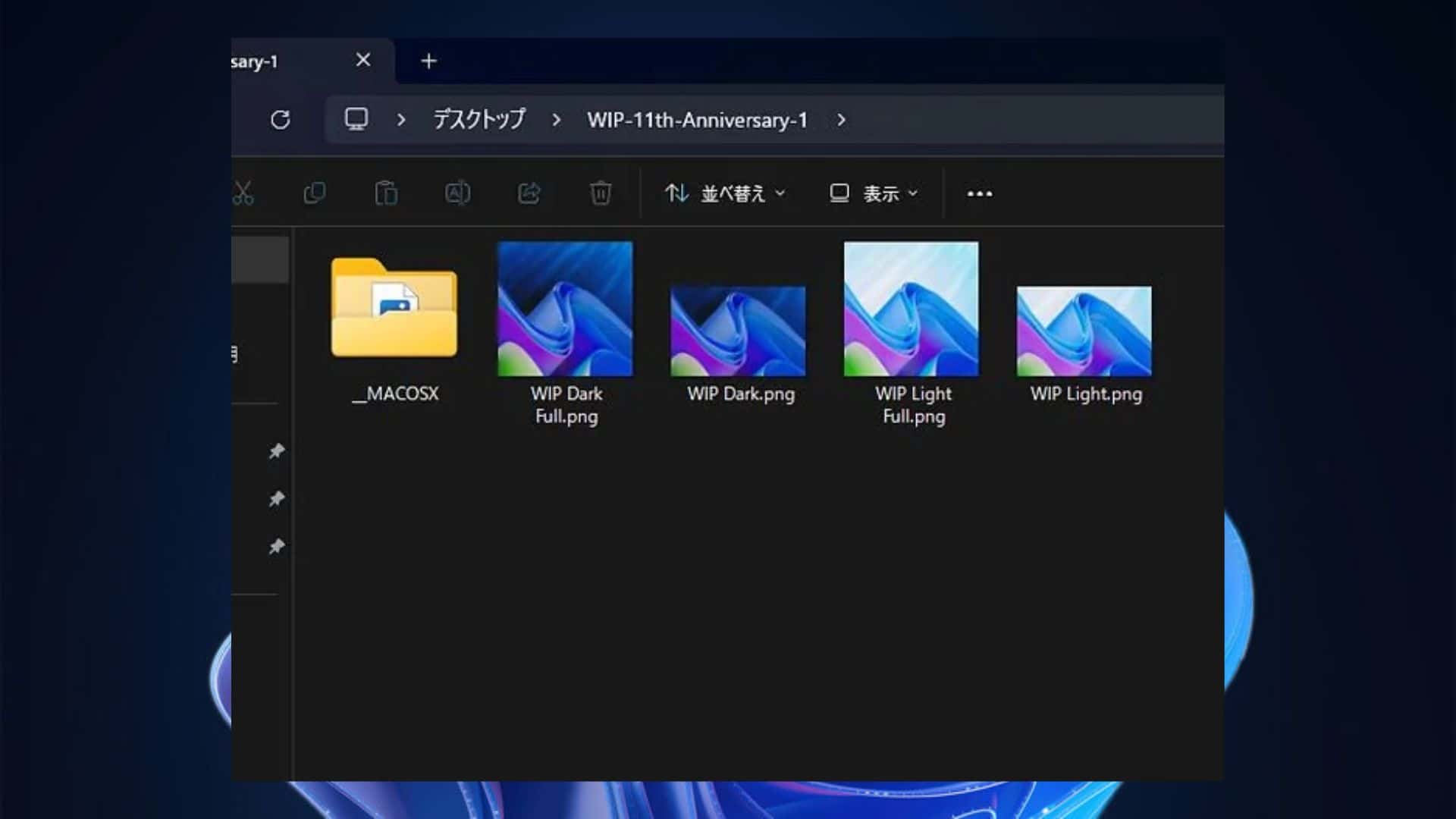
Task: Open a new tab with plus button
Action: pos(428,61)
